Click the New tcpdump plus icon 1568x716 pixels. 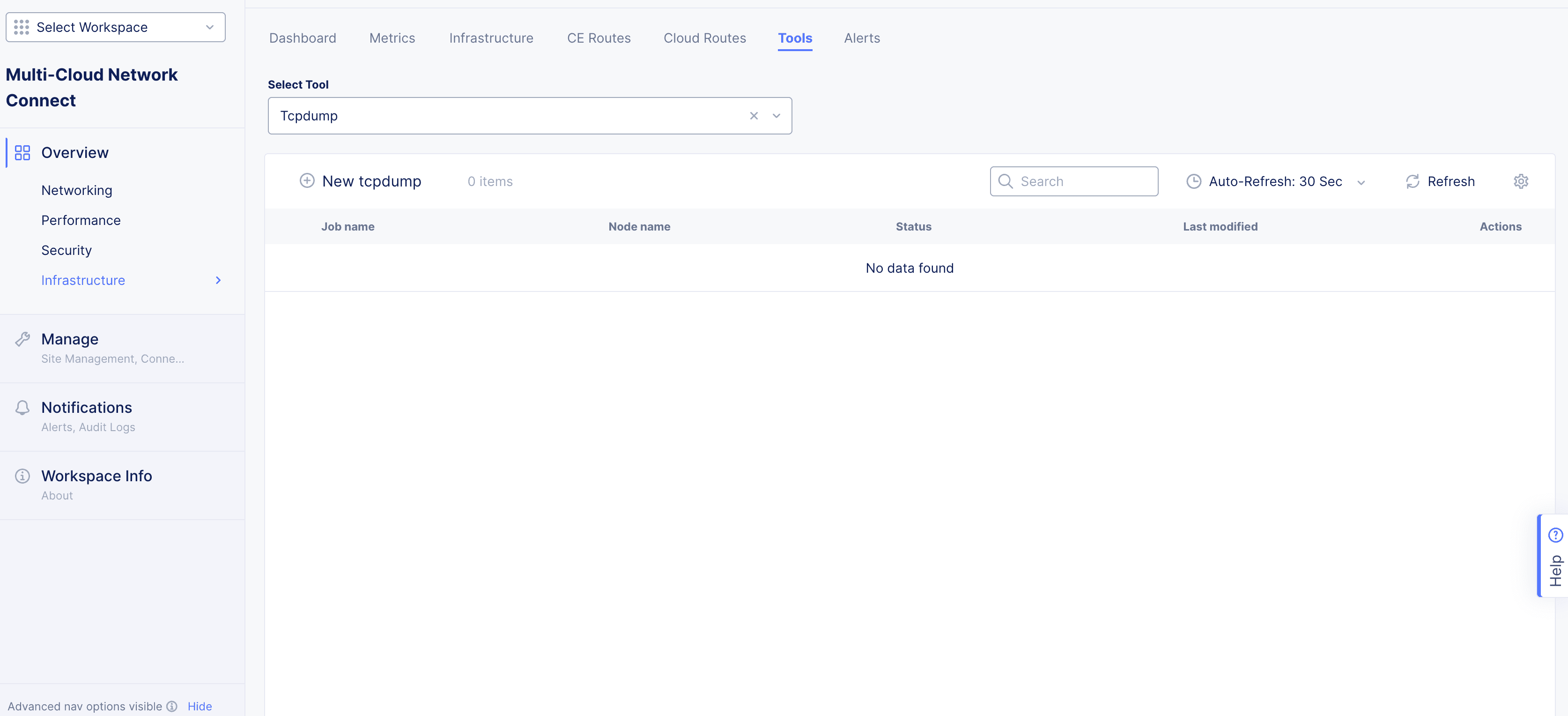coord(307,181)
